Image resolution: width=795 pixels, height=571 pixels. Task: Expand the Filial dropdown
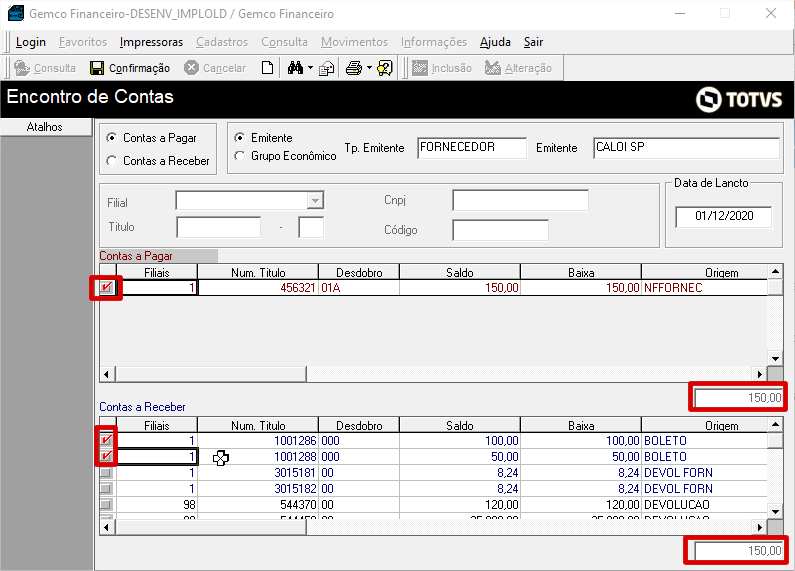[x=315, y=201]
